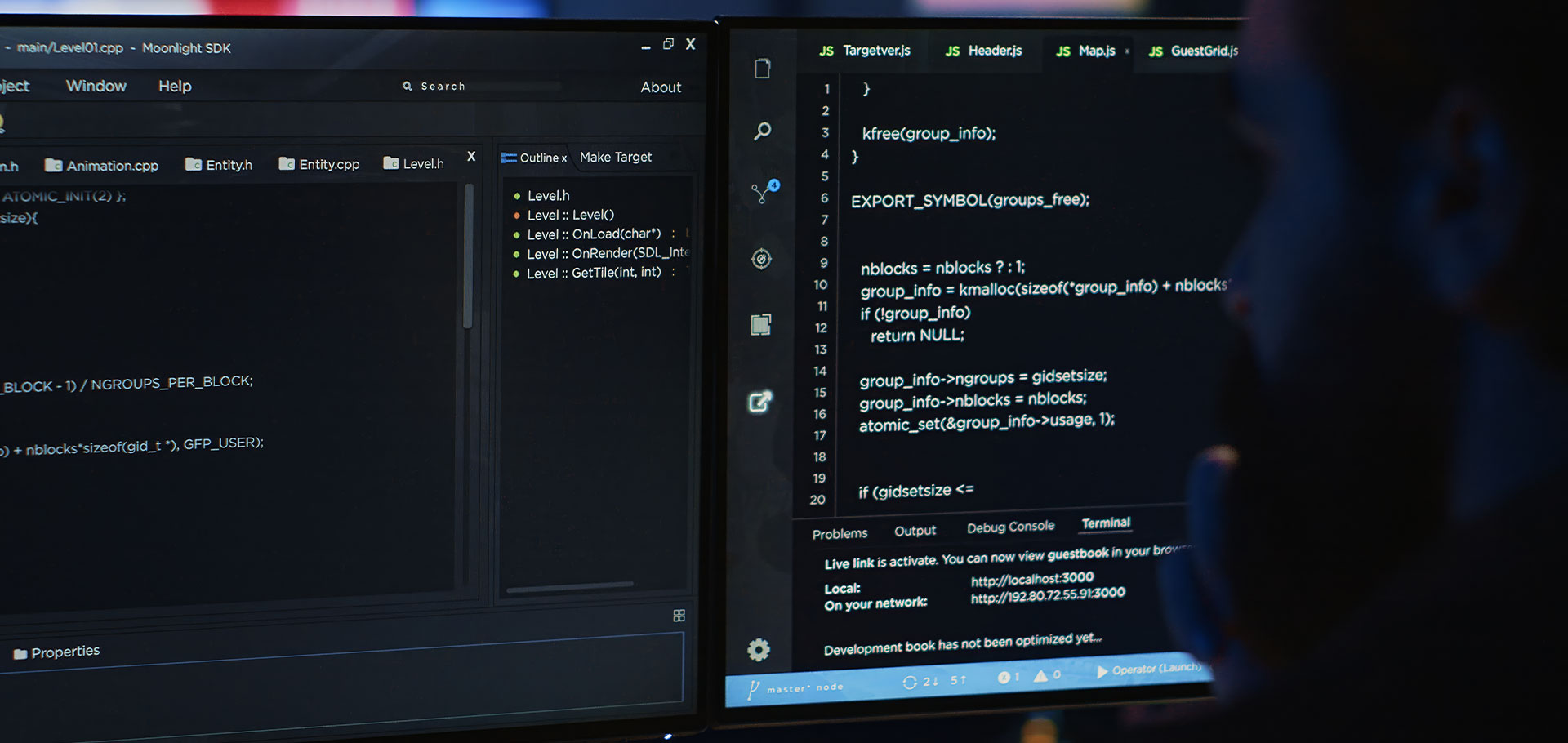Open the http://localhost:3000 link
Screen dimensions: 1568x743
pos(1032,579)
